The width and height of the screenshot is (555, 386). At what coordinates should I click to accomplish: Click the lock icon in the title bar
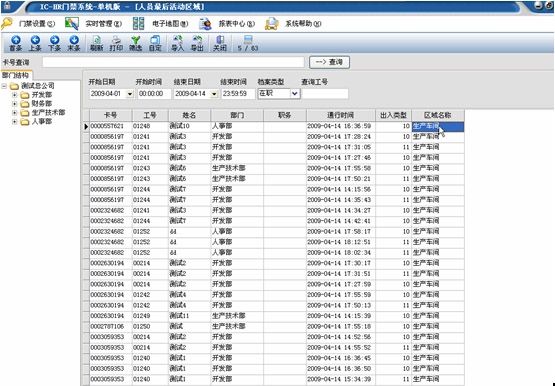coord(7,6)
